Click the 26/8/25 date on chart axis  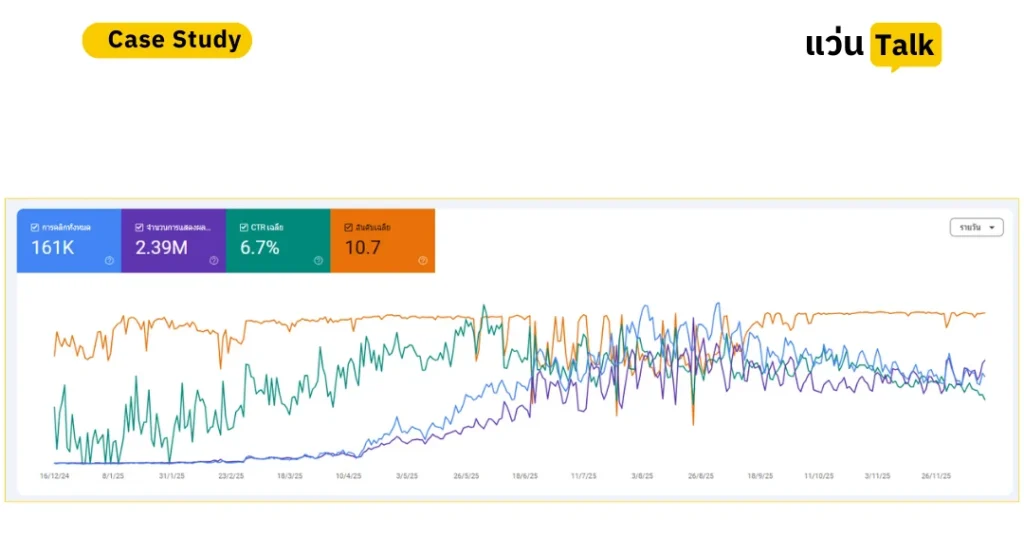(701, 476)
